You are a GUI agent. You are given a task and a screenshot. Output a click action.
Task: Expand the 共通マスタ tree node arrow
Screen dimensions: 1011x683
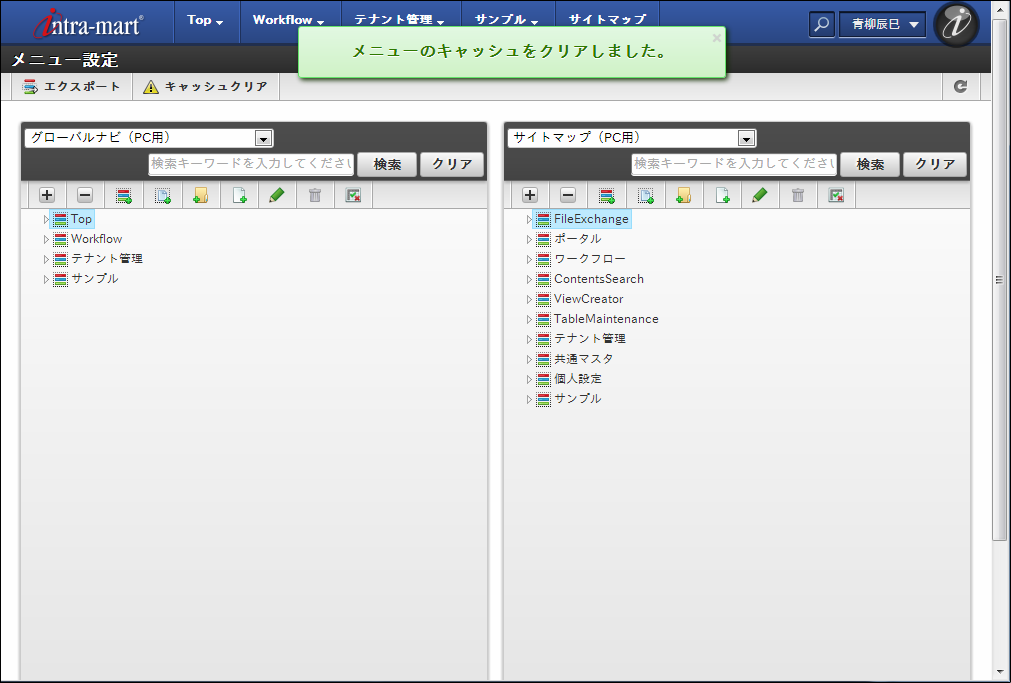[x=529, y=359]
